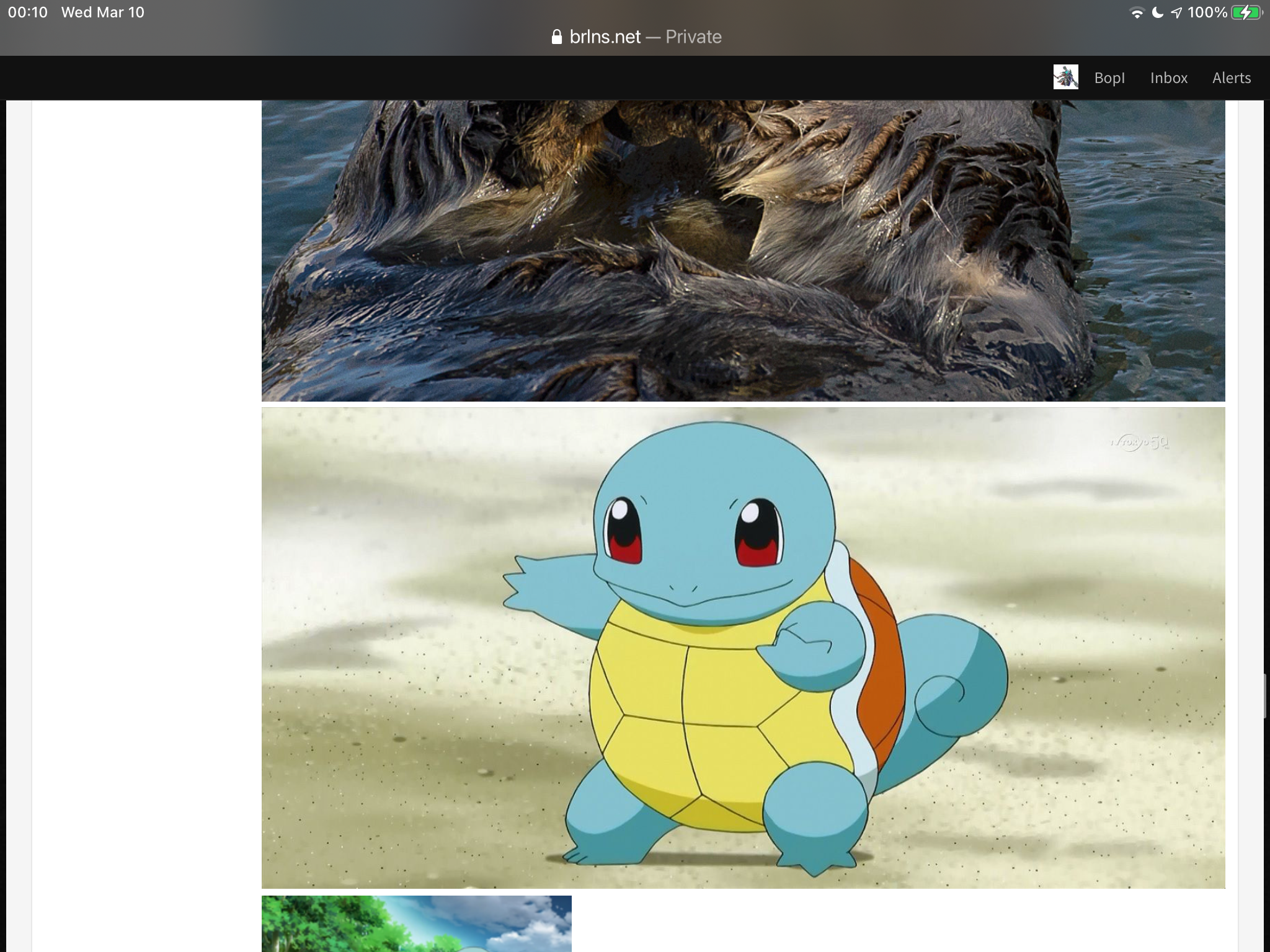Tap the brlns.net address bar
Viewport: 1270px width, 952px height.
click(636, 37)
